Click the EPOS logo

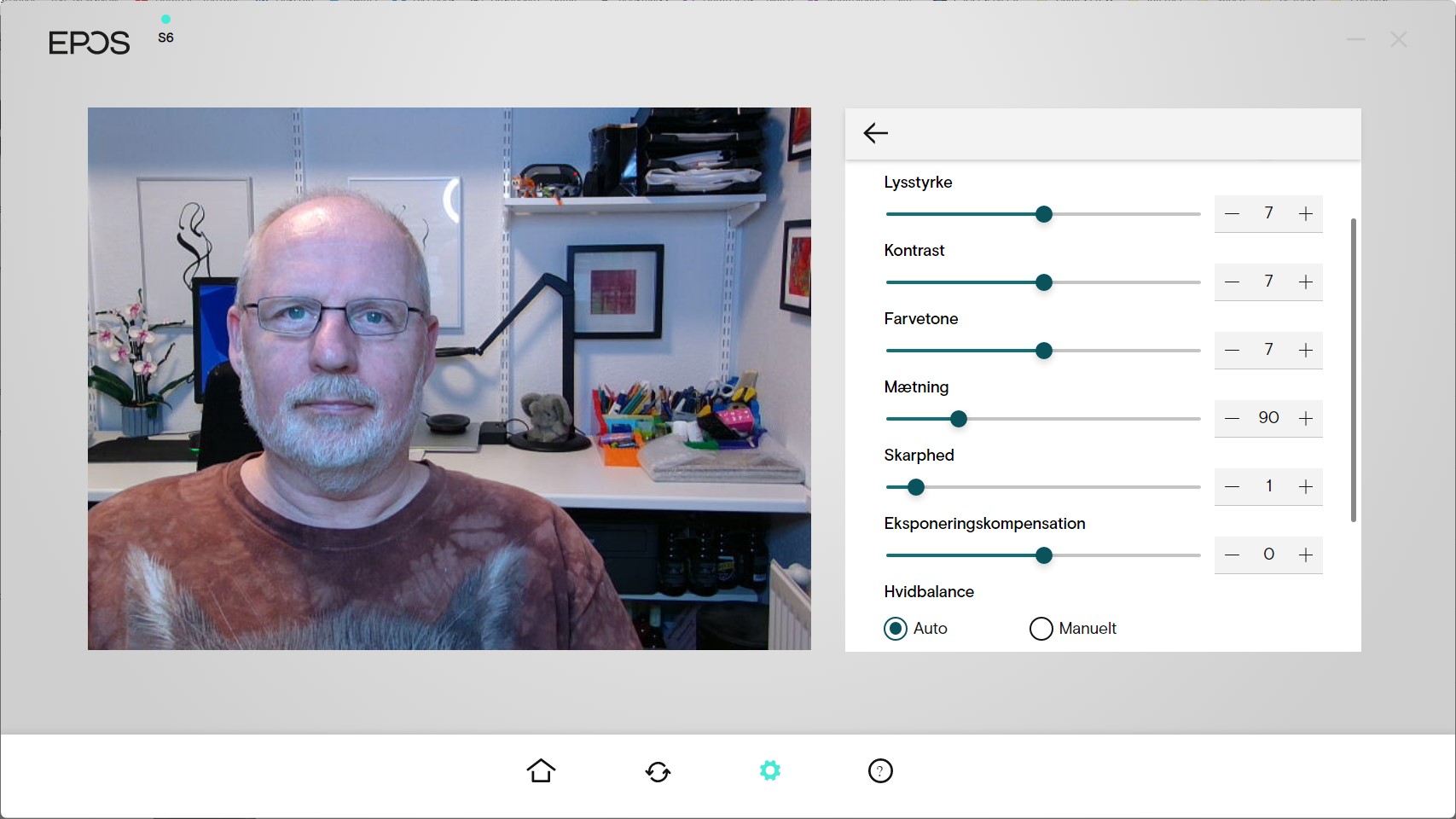89,43
